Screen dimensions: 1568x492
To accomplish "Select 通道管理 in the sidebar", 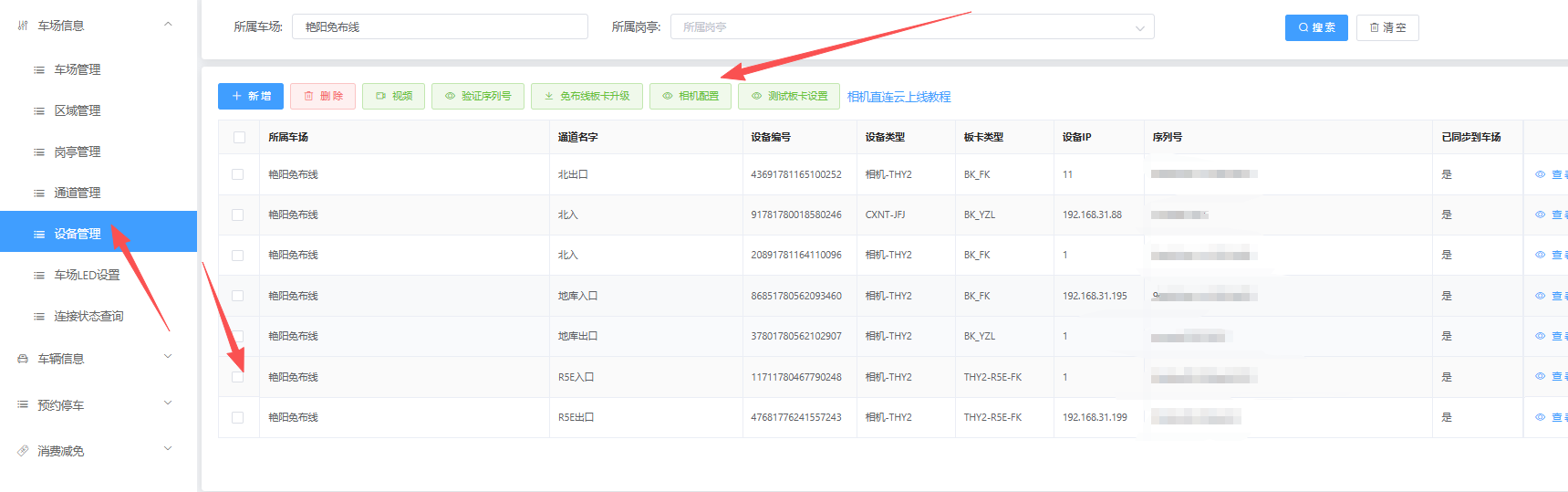I will click(x=78, y=193).
